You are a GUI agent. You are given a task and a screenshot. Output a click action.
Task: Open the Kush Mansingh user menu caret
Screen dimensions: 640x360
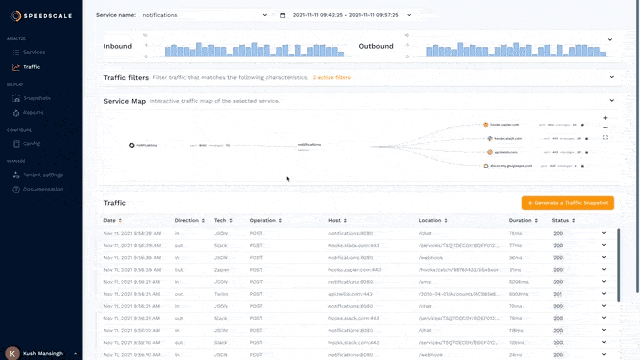click(x=76, y=353)
